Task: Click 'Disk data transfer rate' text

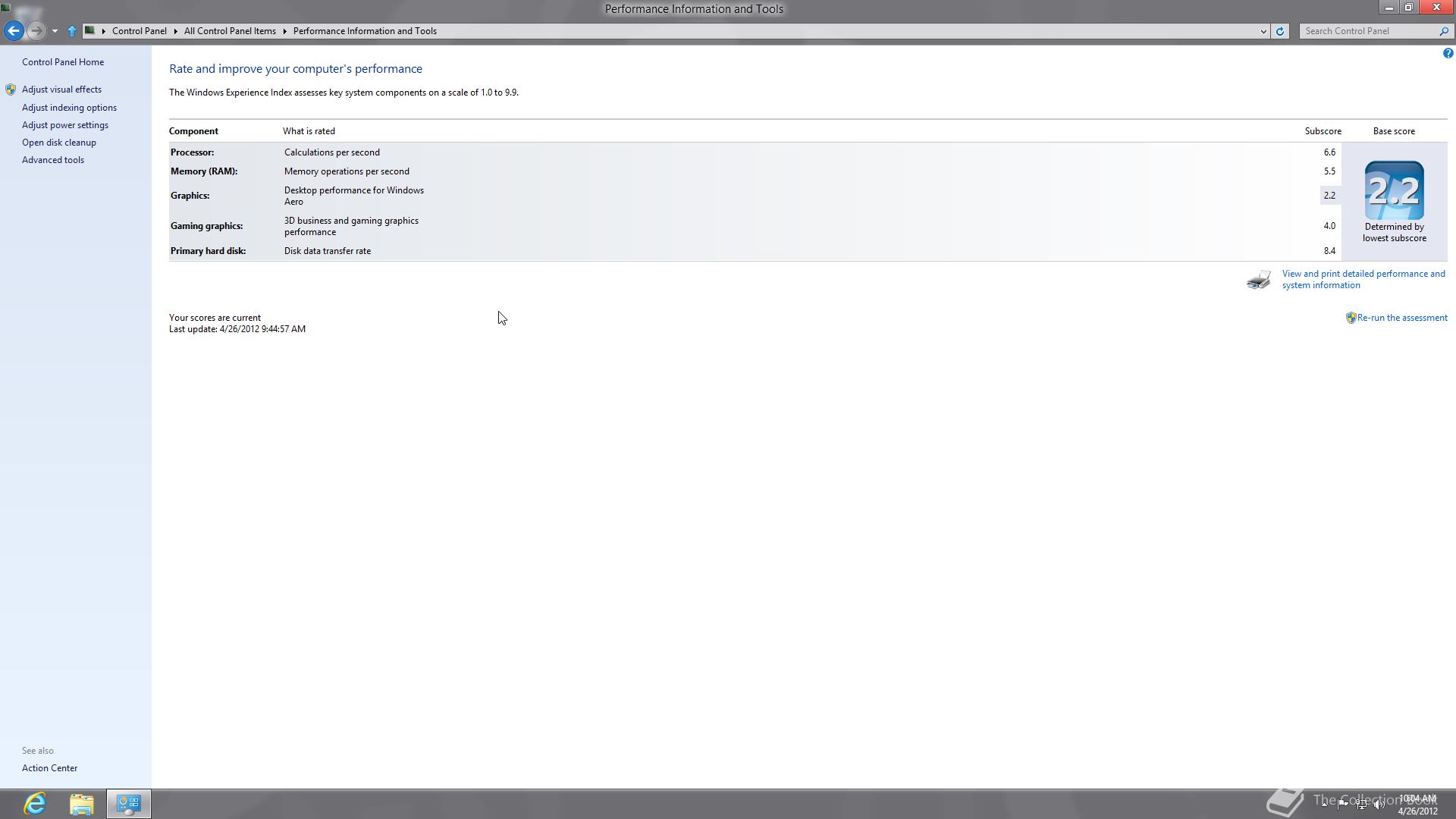Action: (328, 251)
